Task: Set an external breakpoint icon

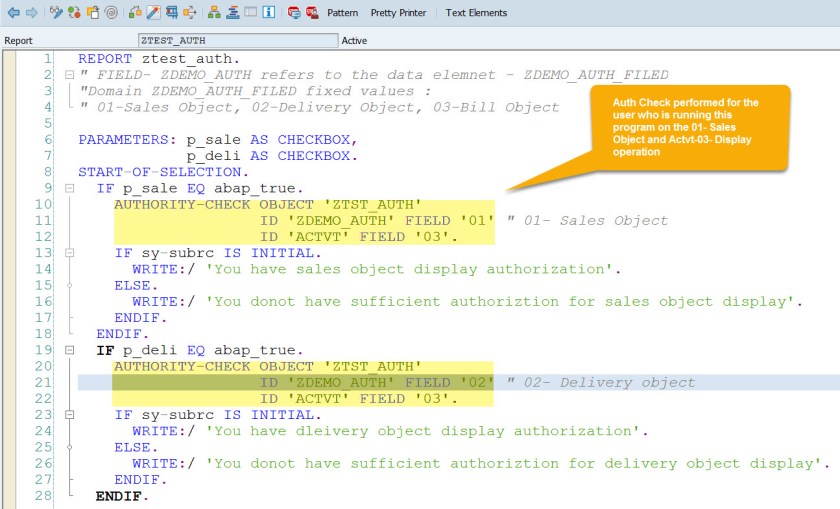Action: coord(312,13)
